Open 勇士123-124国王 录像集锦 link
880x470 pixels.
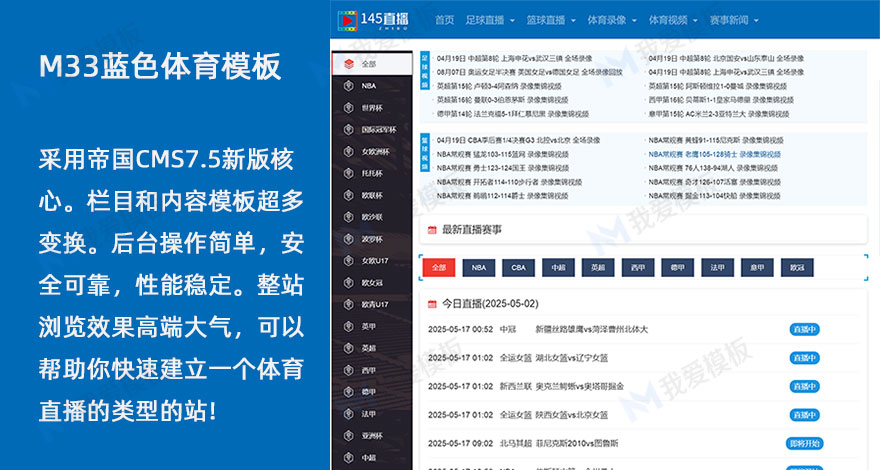point(503,168)
